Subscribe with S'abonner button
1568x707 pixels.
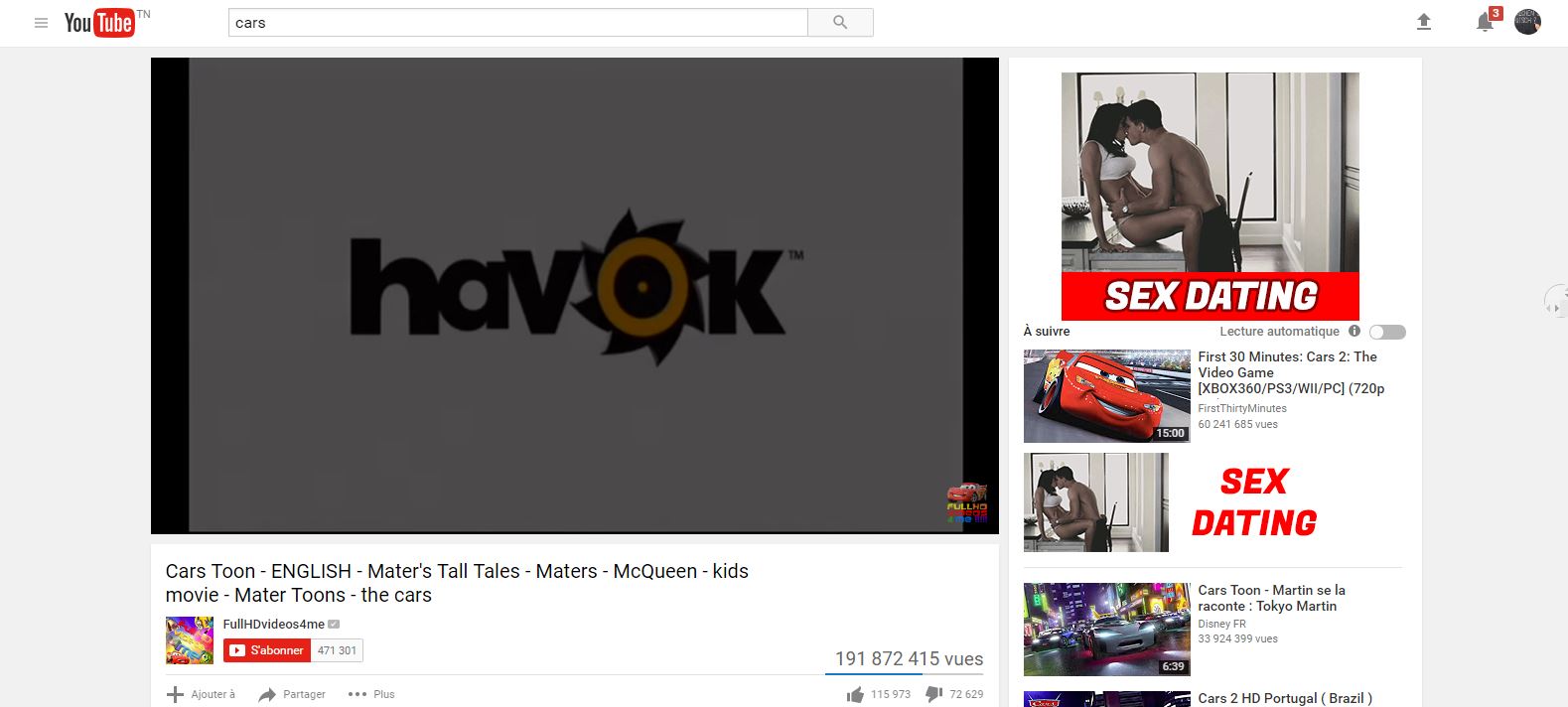click(266, 650)
